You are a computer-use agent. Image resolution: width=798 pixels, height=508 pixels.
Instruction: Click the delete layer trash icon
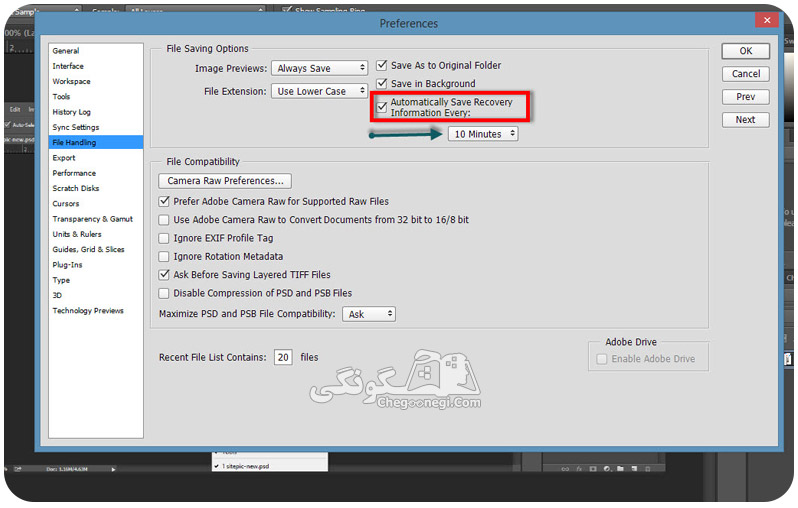[648, 469]
